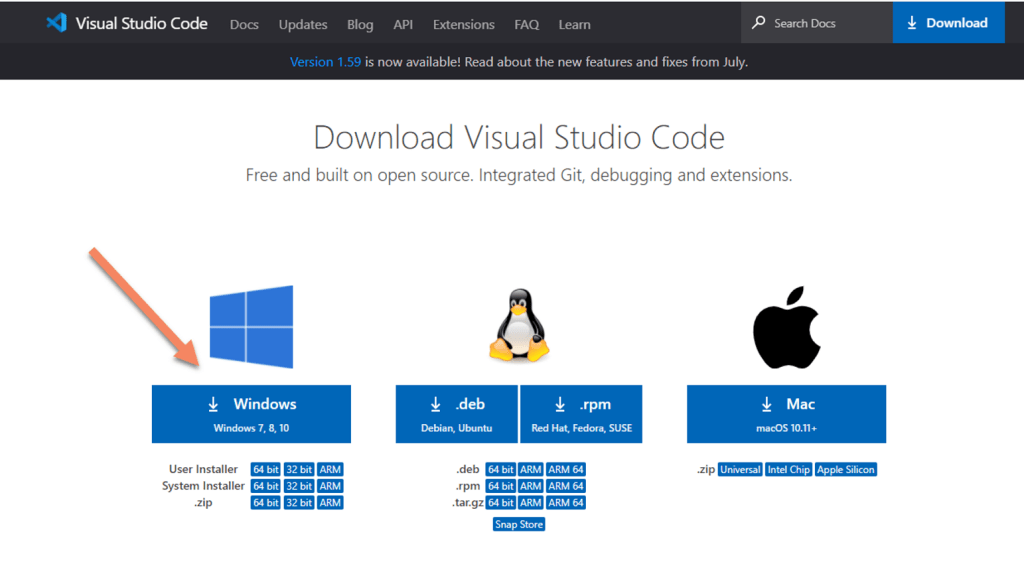
Task: Open the Version 1.59 link
Action: coord(325,62)
